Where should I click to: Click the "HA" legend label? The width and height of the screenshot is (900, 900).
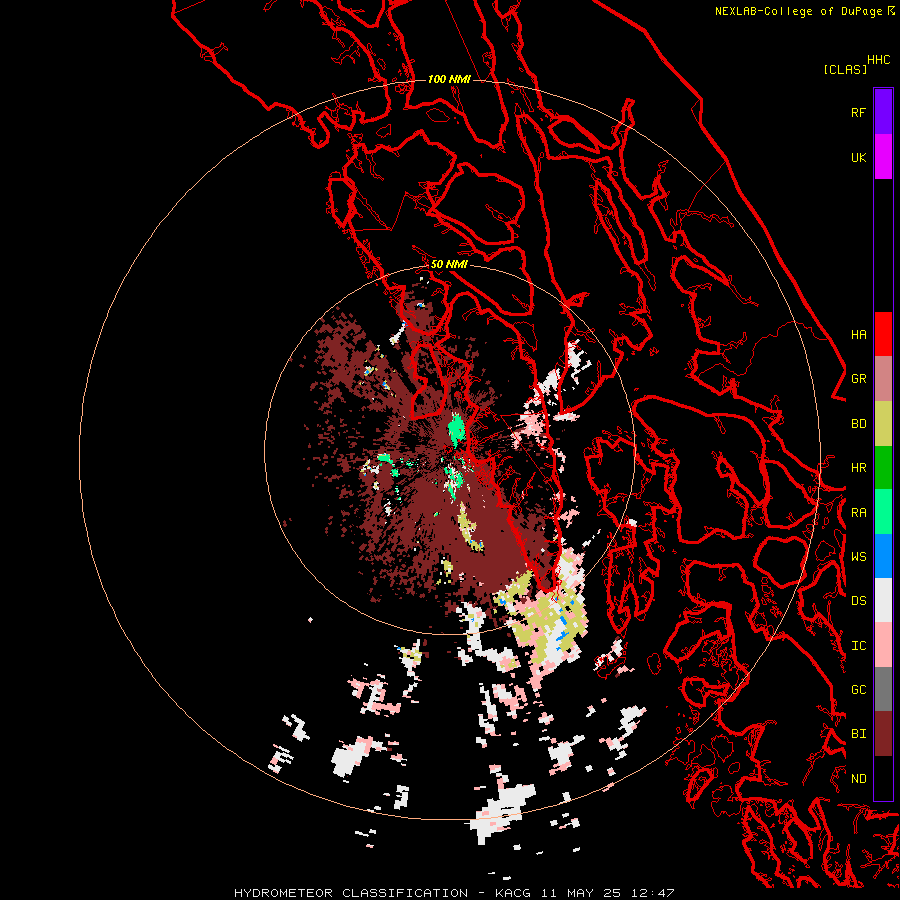click(x=859, y=335)
